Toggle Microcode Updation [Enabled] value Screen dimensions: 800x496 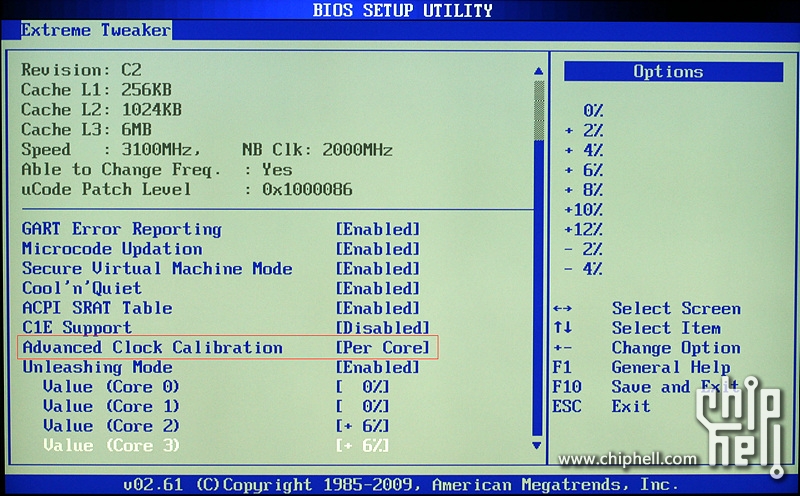point(378,249)
